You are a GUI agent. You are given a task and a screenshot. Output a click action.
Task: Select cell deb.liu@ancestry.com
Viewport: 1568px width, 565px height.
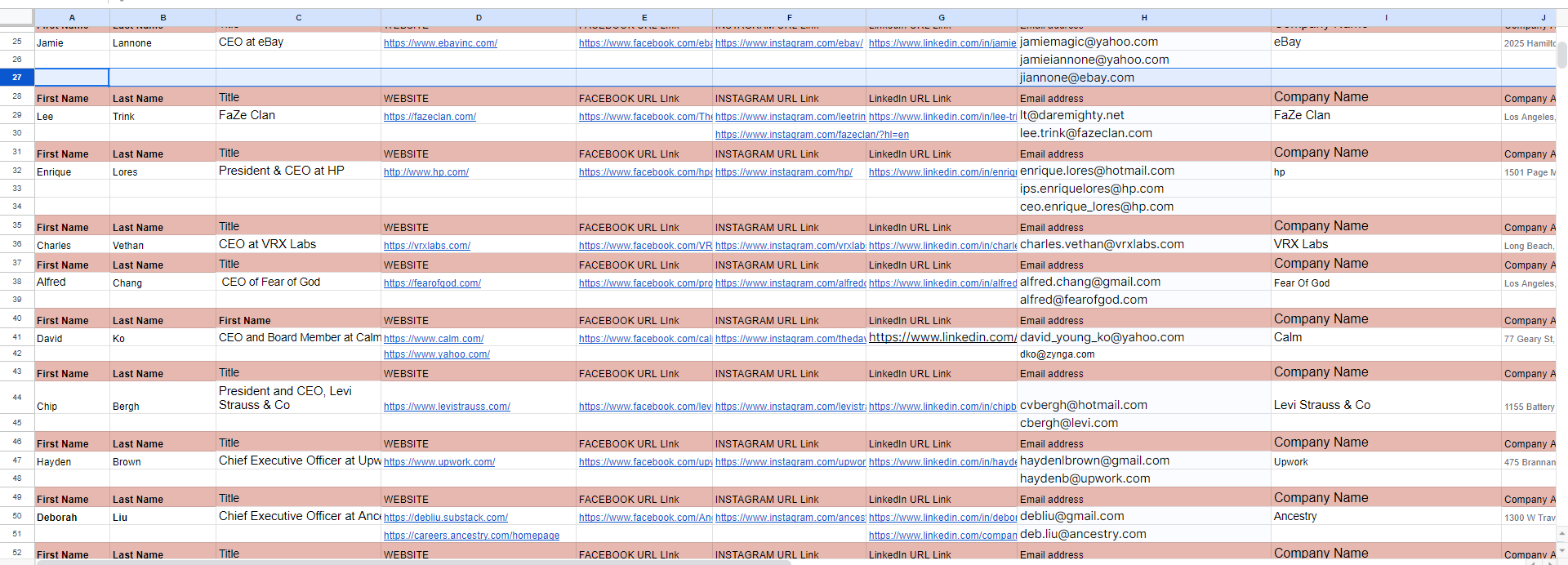pos(1144,534)
